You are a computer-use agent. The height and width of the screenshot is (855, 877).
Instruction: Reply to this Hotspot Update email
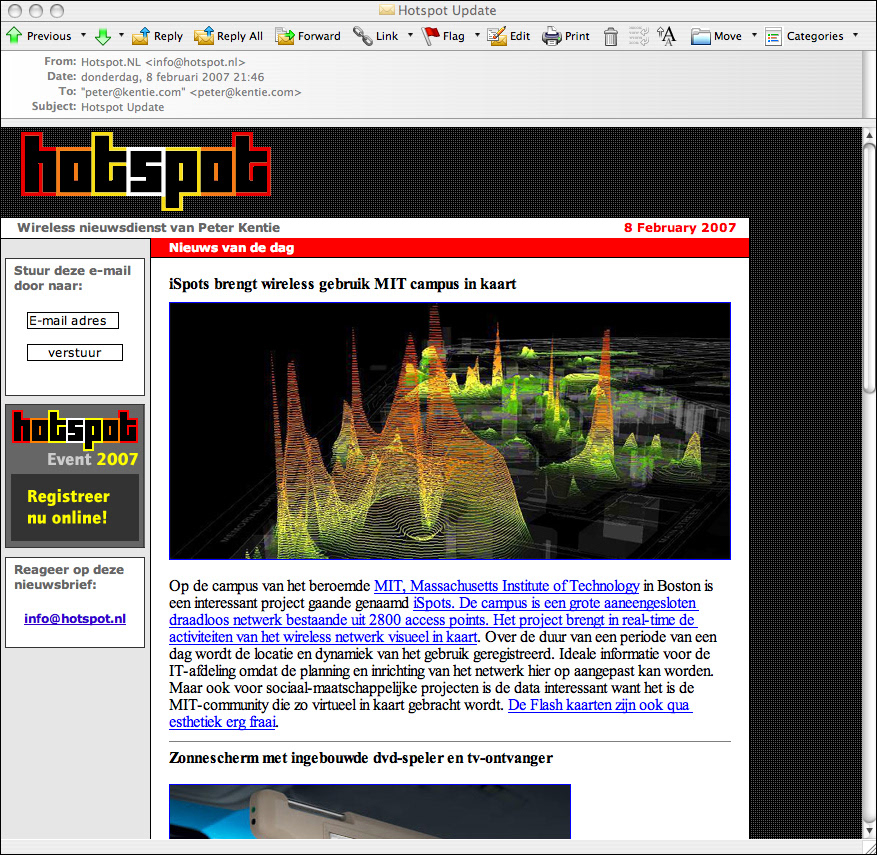coord(157,36)
